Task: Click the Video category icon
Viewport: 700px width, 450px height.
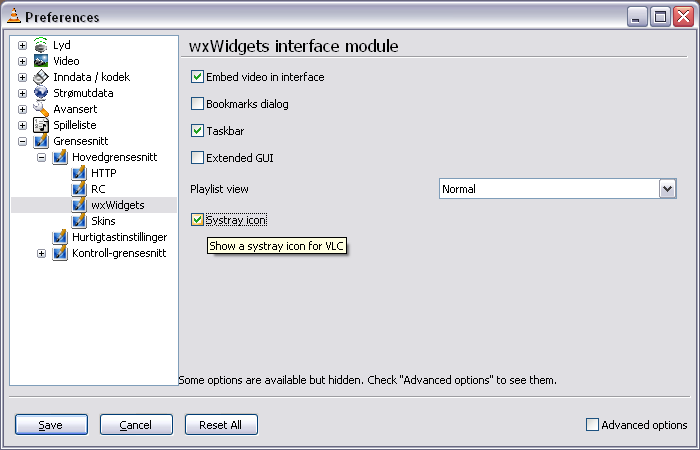Action: (41, 61)
